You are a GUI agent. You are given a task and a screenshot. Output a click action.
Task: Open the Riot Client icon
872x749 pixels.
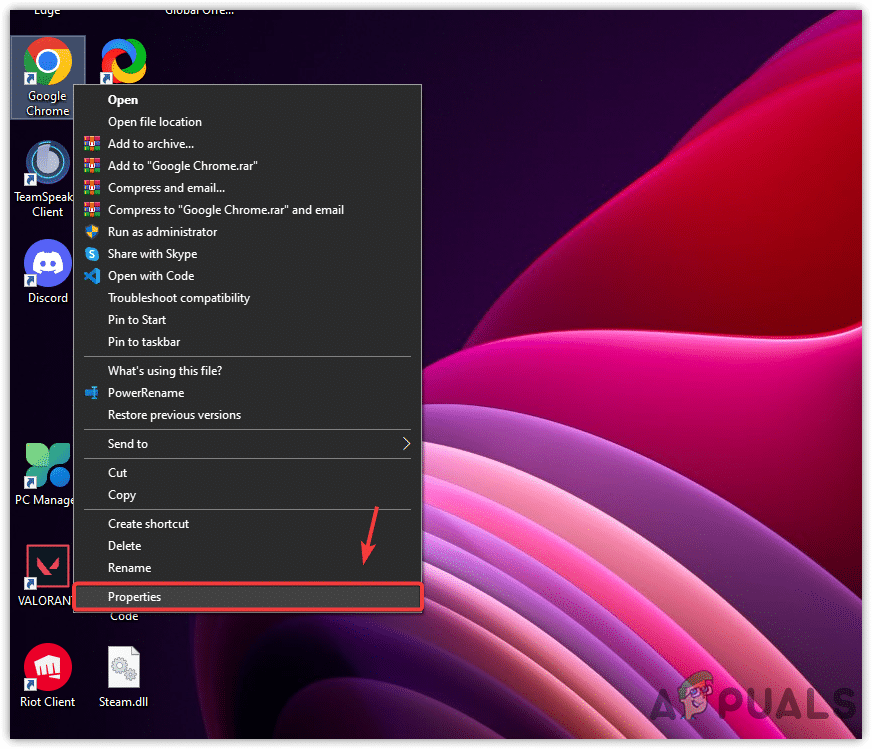coord(46,665)
